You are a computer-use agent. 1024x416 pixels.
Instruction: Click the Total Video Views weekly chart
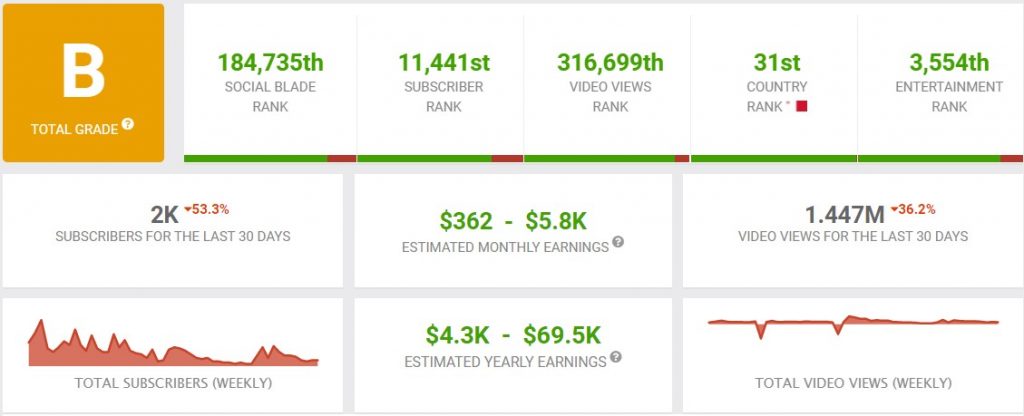click(853, 326)
